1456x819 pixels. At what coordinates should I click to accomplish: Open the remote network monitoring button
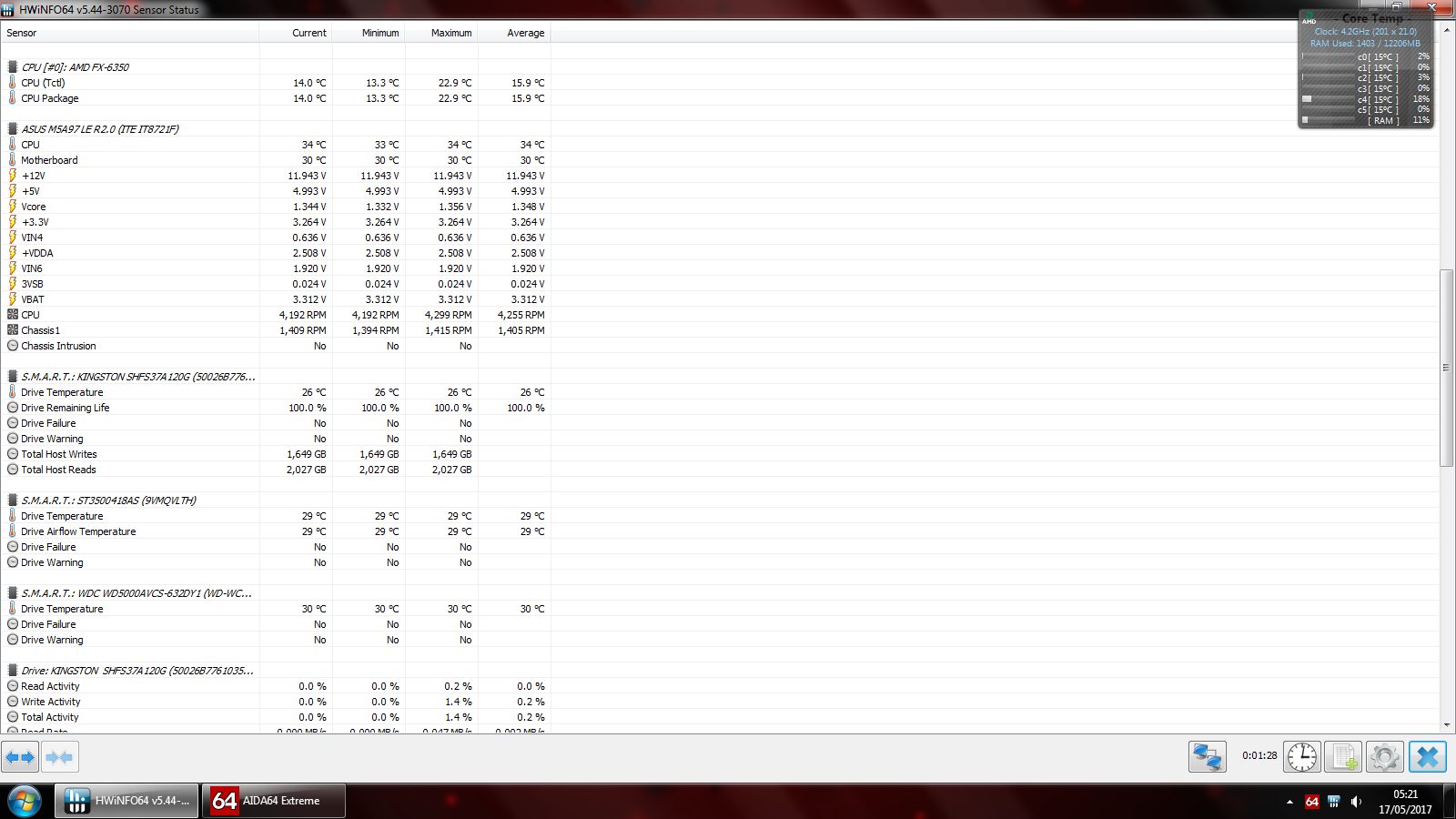click(x=1208, y=756)
